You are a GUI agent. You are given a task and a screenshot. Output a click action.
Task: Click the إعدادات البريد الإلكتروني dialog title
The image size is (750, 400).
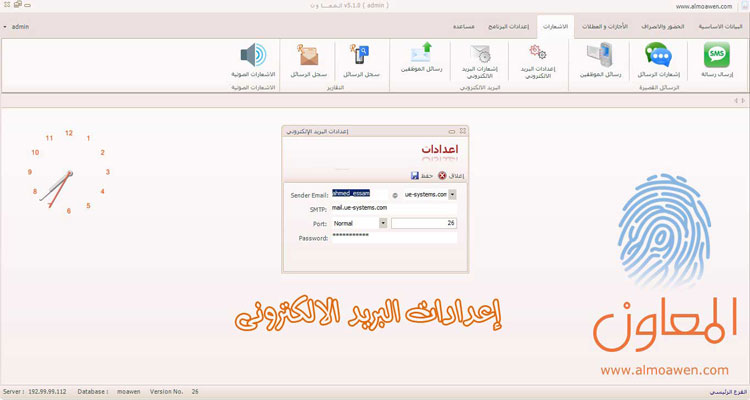pyautogui.click(x=317, y=131)
